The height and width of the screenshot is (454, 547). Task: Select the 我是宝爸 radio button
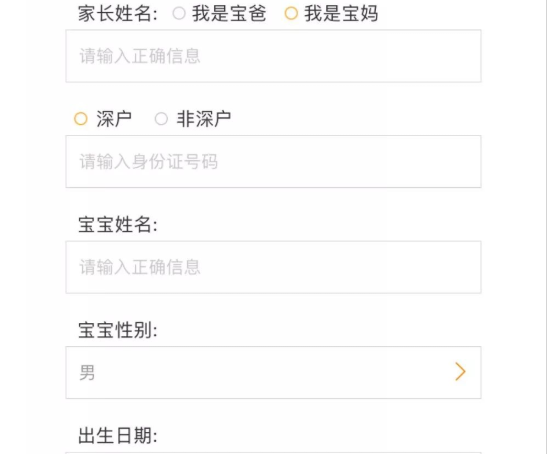tap(179, 14)
